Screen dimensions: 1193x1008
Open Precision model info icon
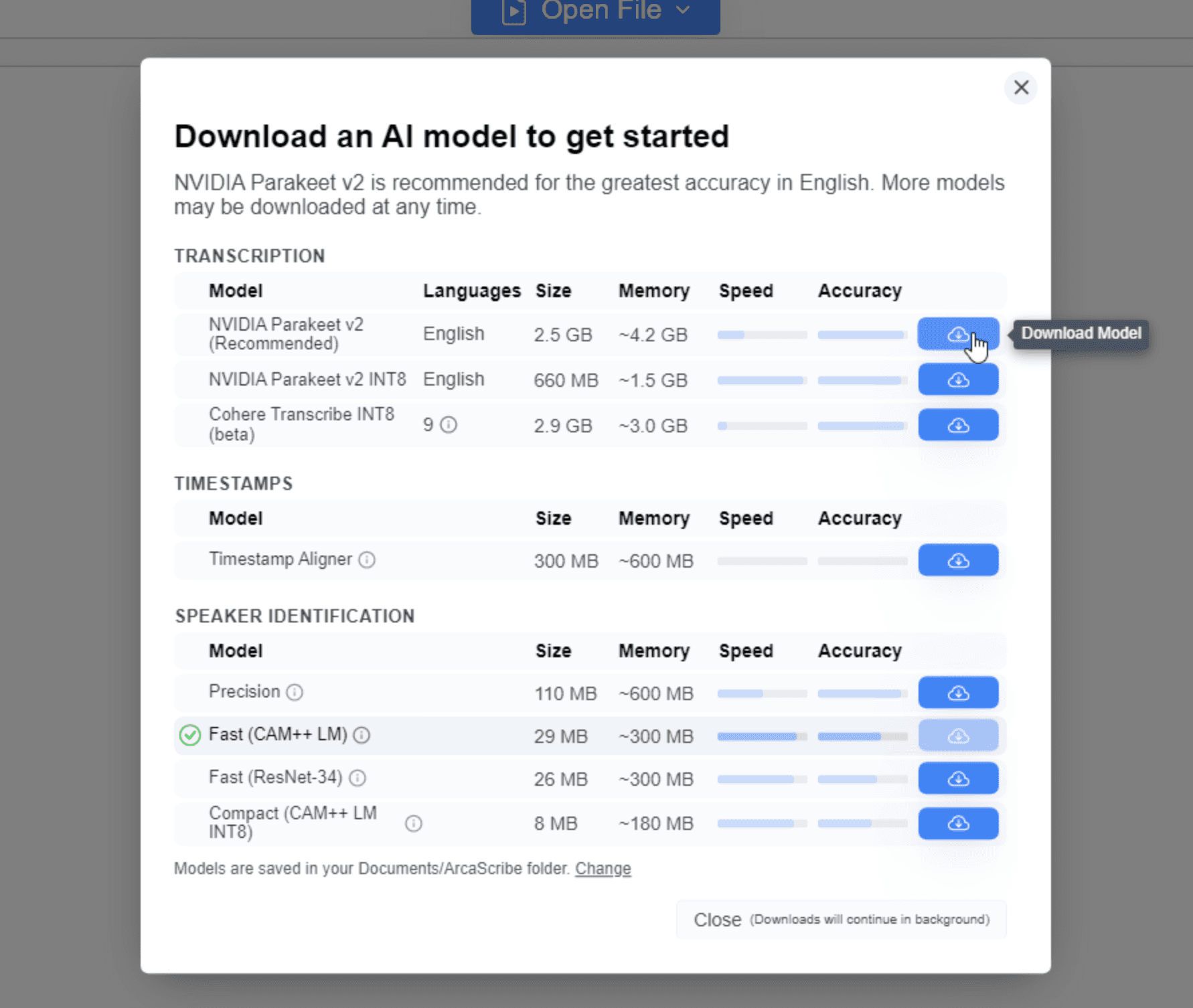coord(295,692)
